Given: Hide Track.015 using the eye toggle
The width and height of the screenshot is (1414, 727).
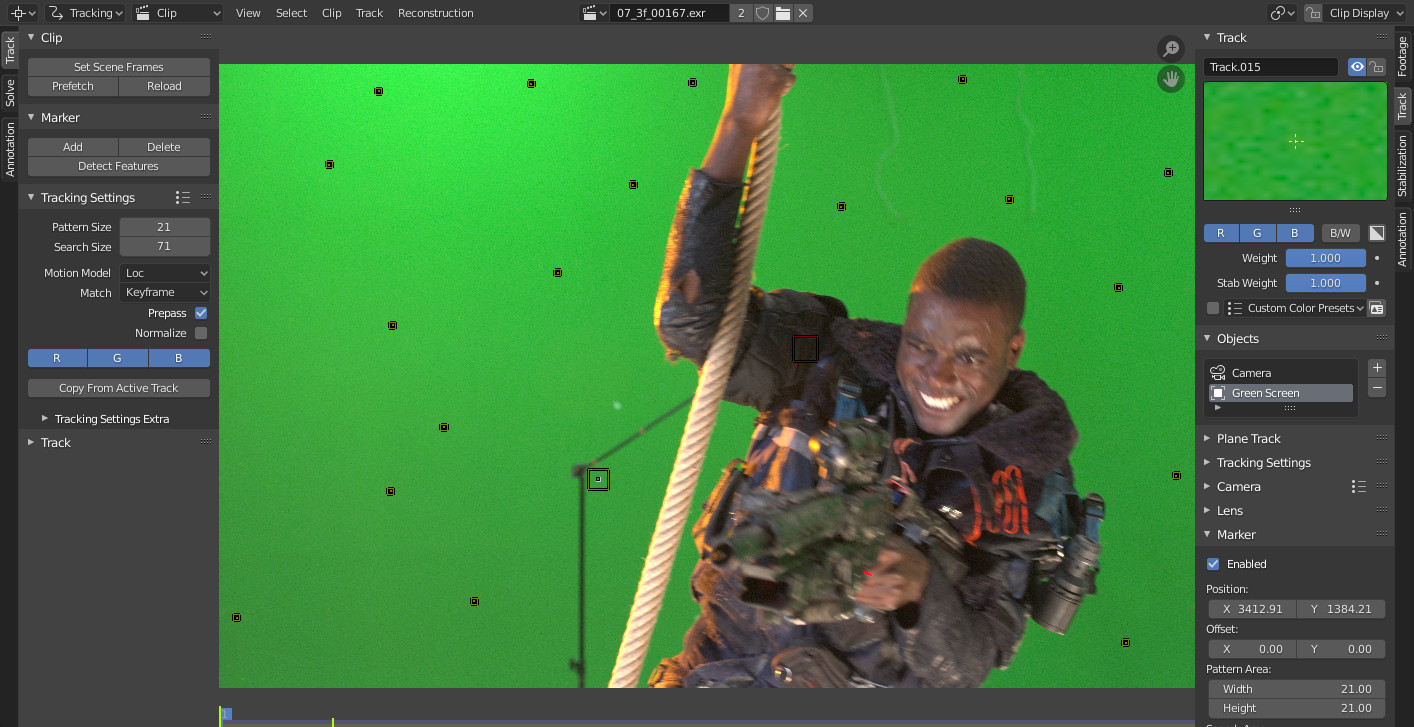Looking at the screenshot, I should coord(1357,67).
